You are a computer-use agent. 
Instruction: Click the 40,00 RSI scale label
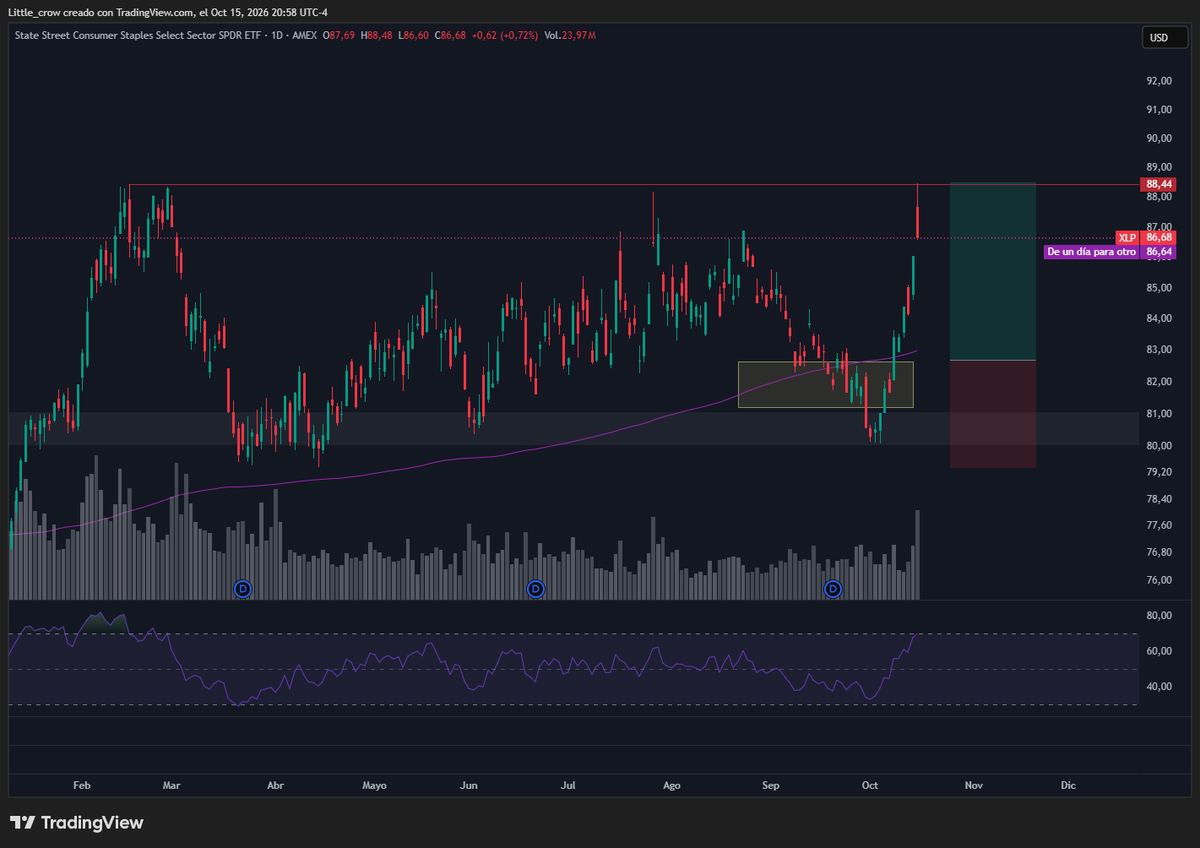click(x=1158, y=686)
